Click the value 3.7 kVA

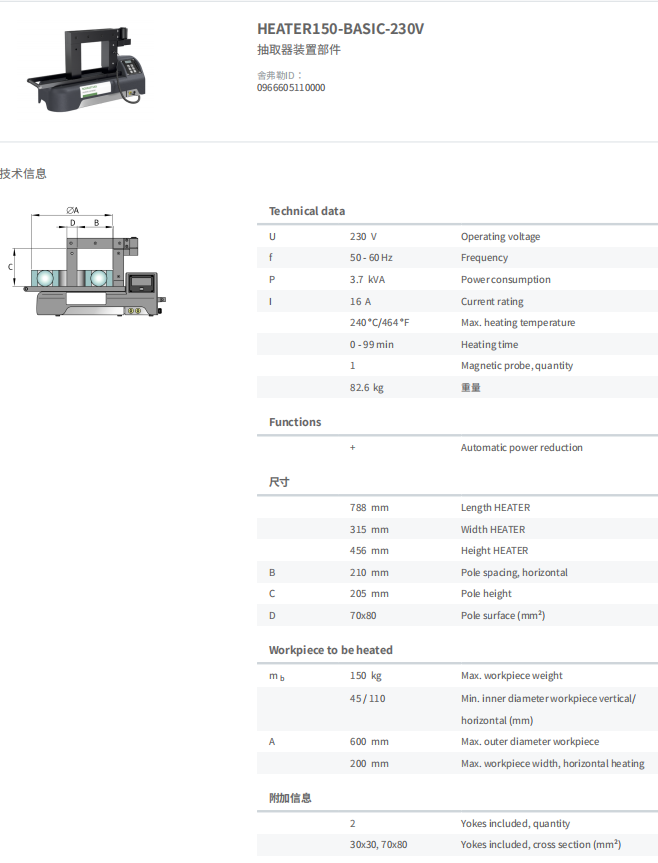[368, 280]
